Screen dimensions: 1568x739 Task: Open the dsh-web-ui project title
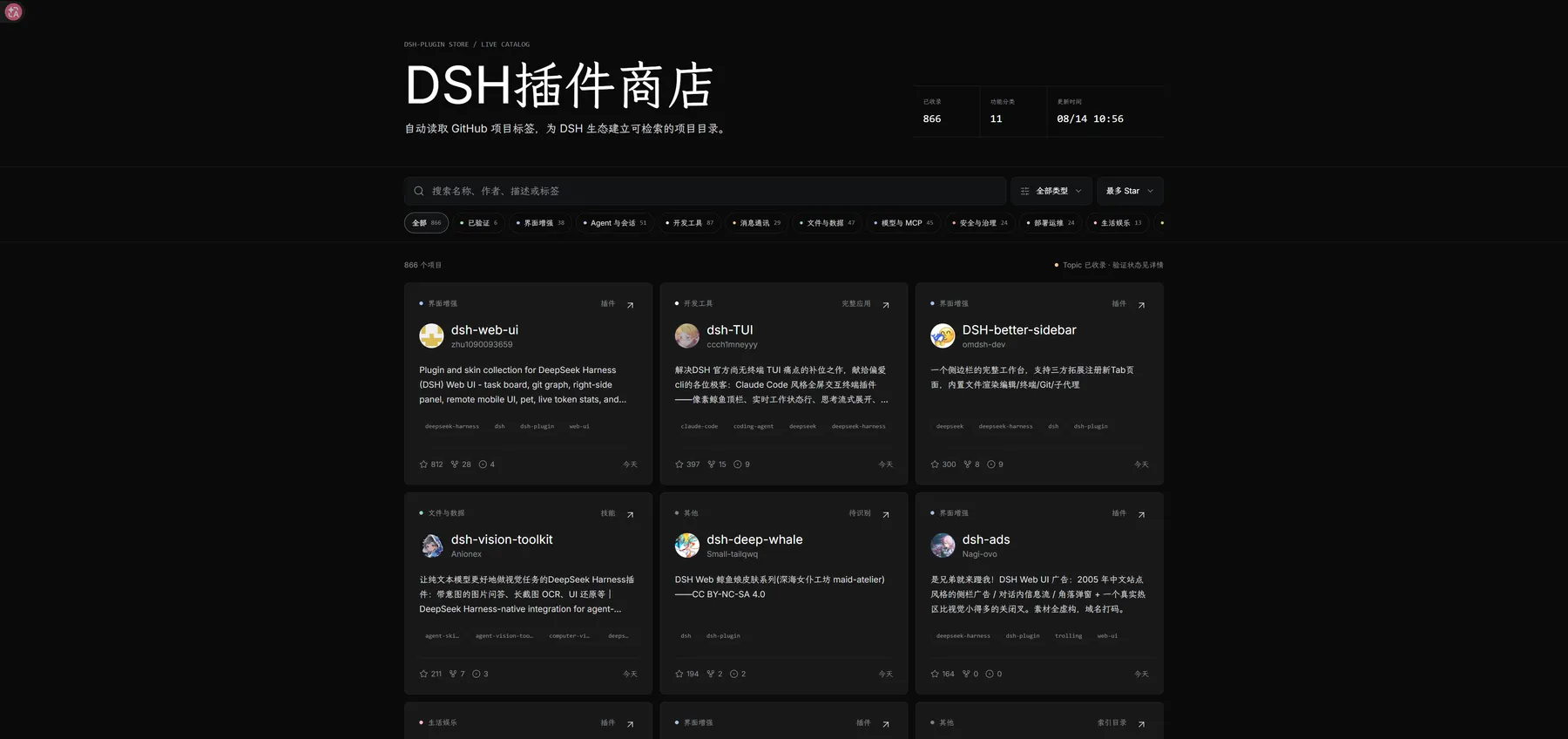pos(484,330)
